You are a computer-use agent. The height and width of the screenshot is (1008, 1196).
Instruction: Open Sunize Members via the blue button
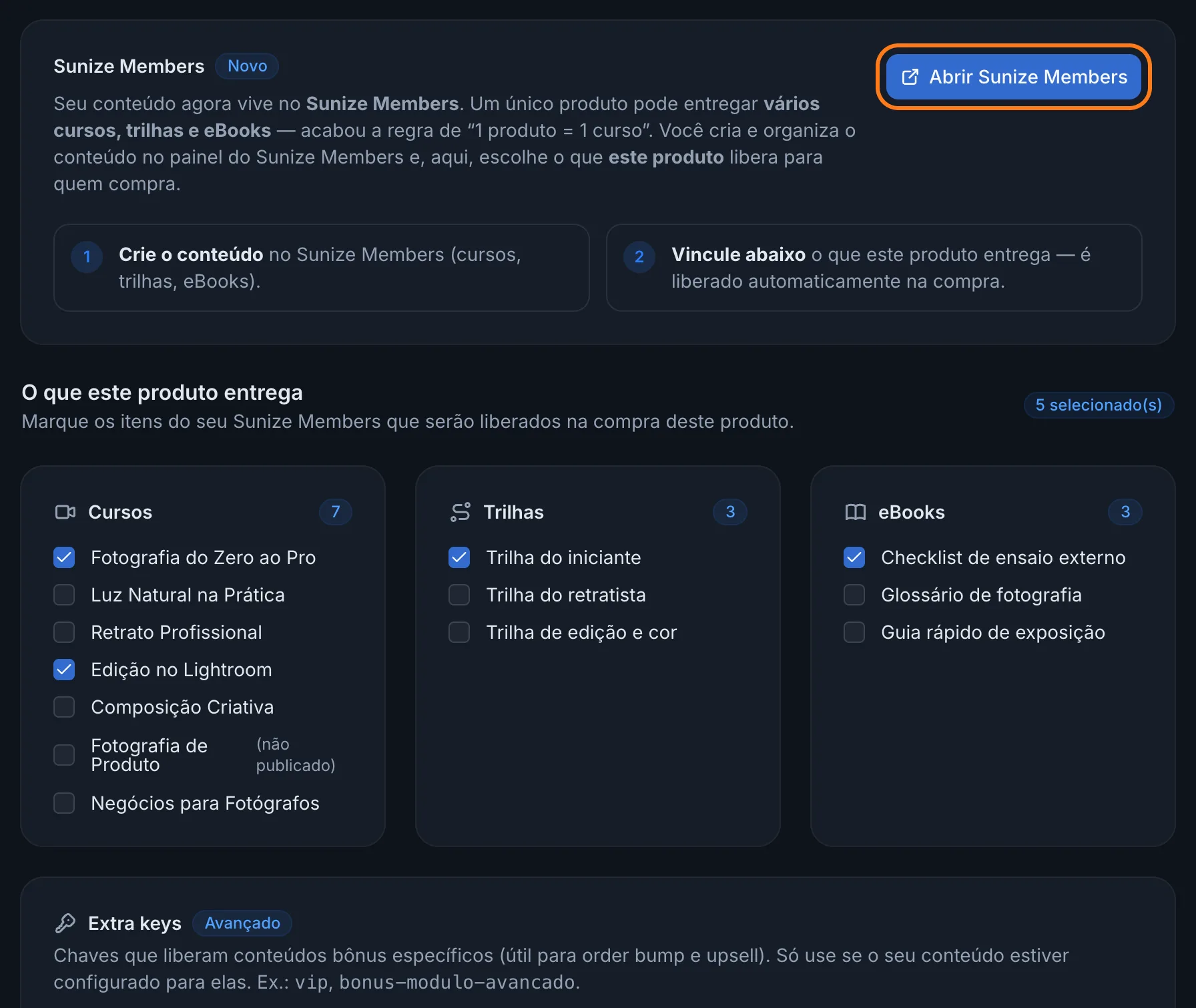pyautogui.click(x=1013, y=77)
